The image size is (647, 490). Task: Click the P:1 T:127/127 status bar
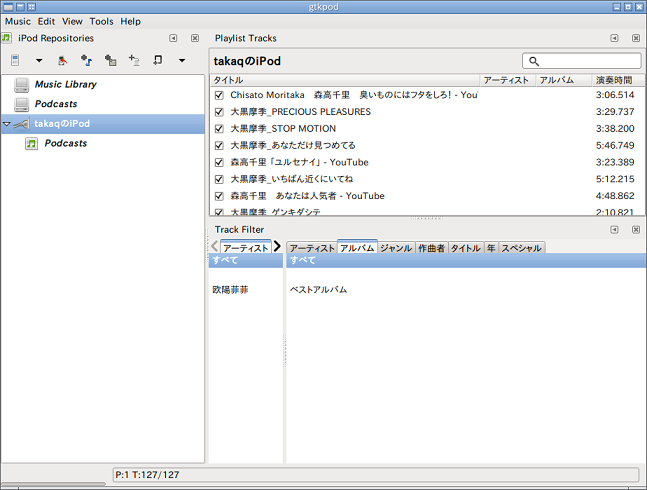(x=376, y=475)
